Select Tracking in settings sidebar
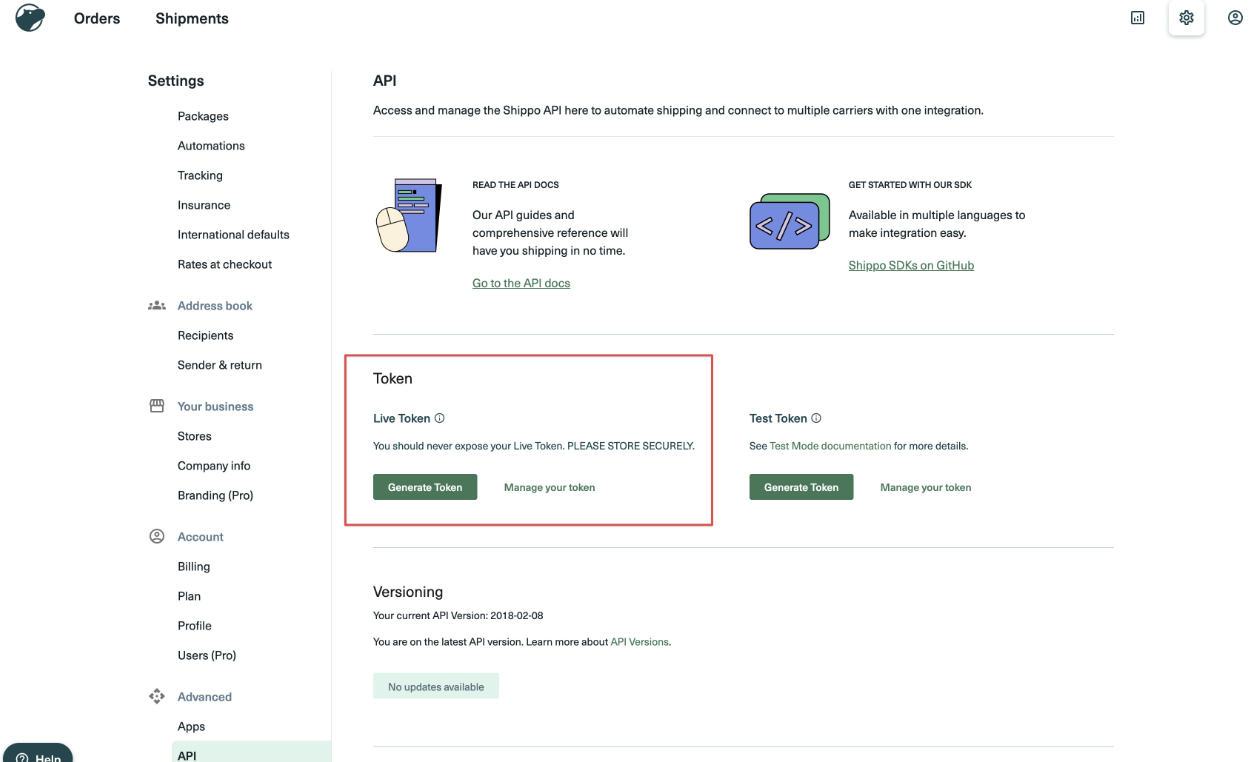This screenshot has height=762, width=1258. [200, 176]
